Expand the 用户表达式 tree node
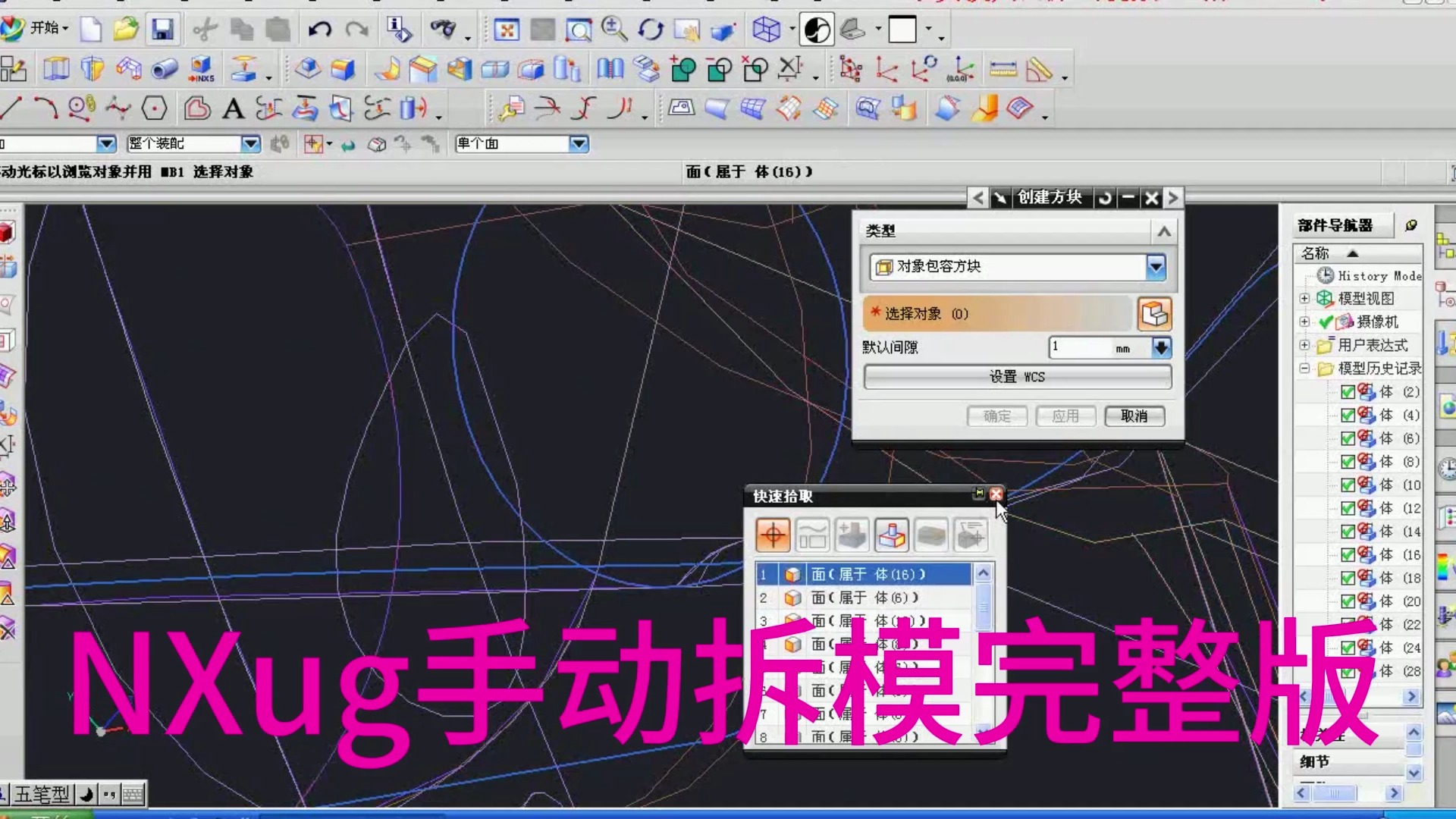Screen dimensions: 1456x819 pyautogui.click(x=1304, y=345)
